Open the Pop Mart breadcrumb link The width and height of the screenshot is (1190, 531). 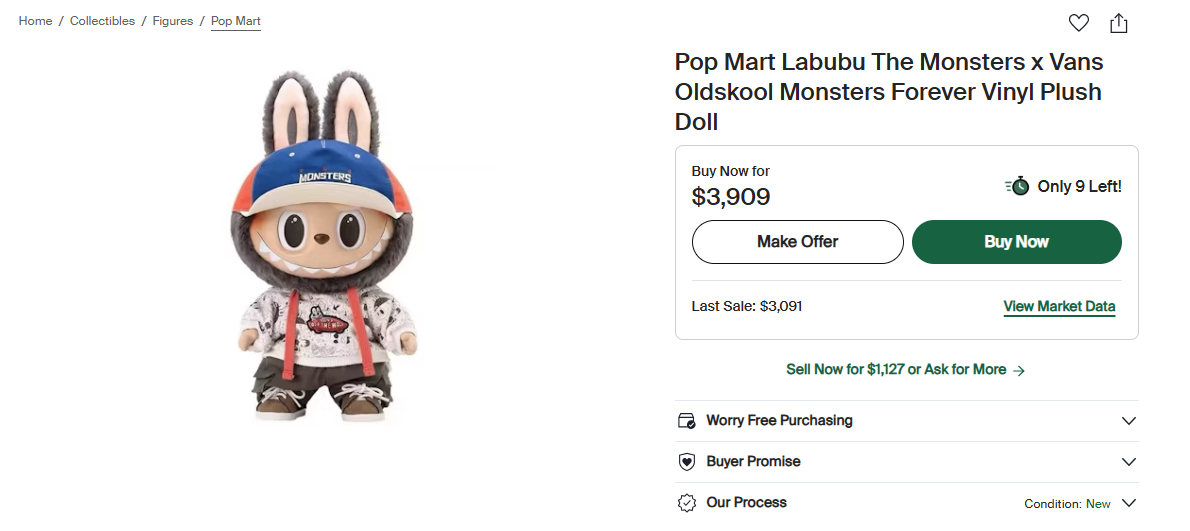pyautogui.click(x=236, y=21)
